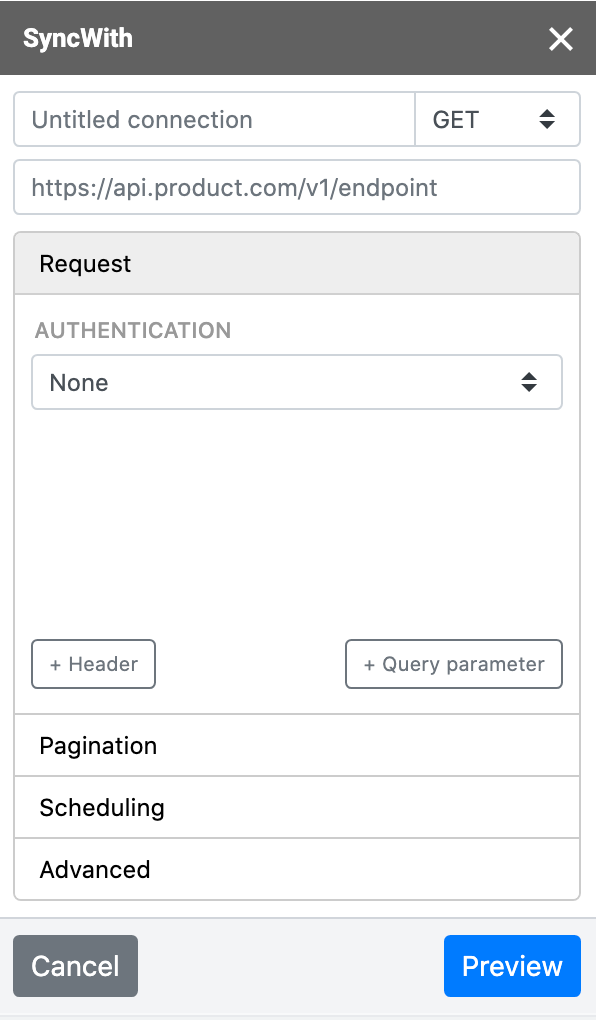Close the SyncWith dialog with the X icon
Screen dimensions: 596x1020
point(561,39)
